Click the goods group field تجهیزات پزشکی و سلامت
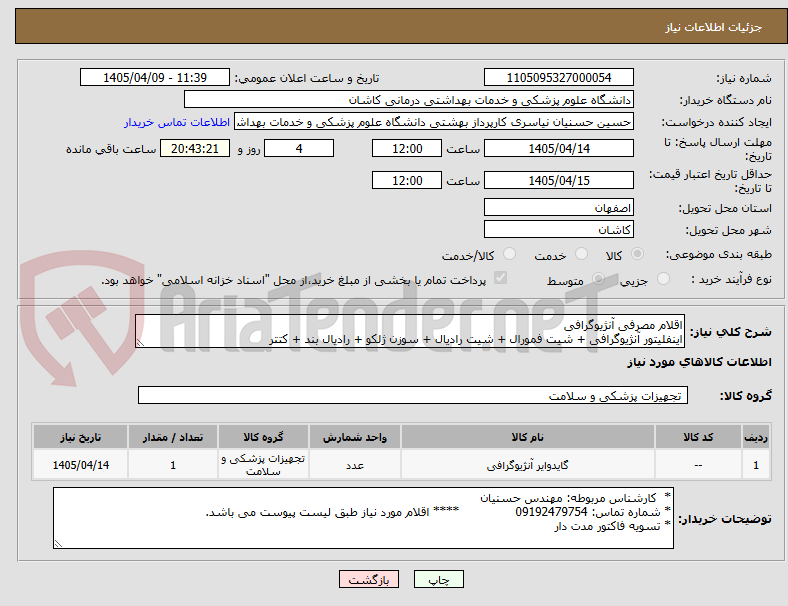This screenshot has height=606, width=788. pos(413,395)
